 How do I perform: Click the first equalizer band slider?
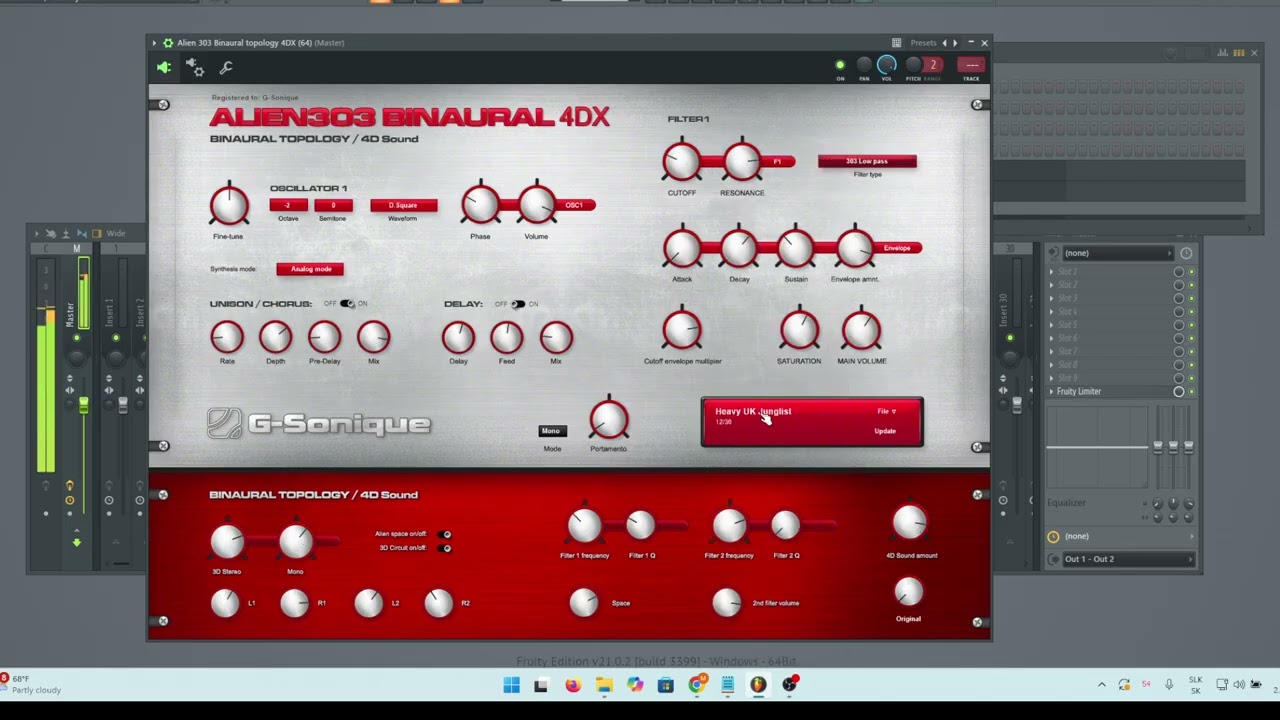[1158, 448]
